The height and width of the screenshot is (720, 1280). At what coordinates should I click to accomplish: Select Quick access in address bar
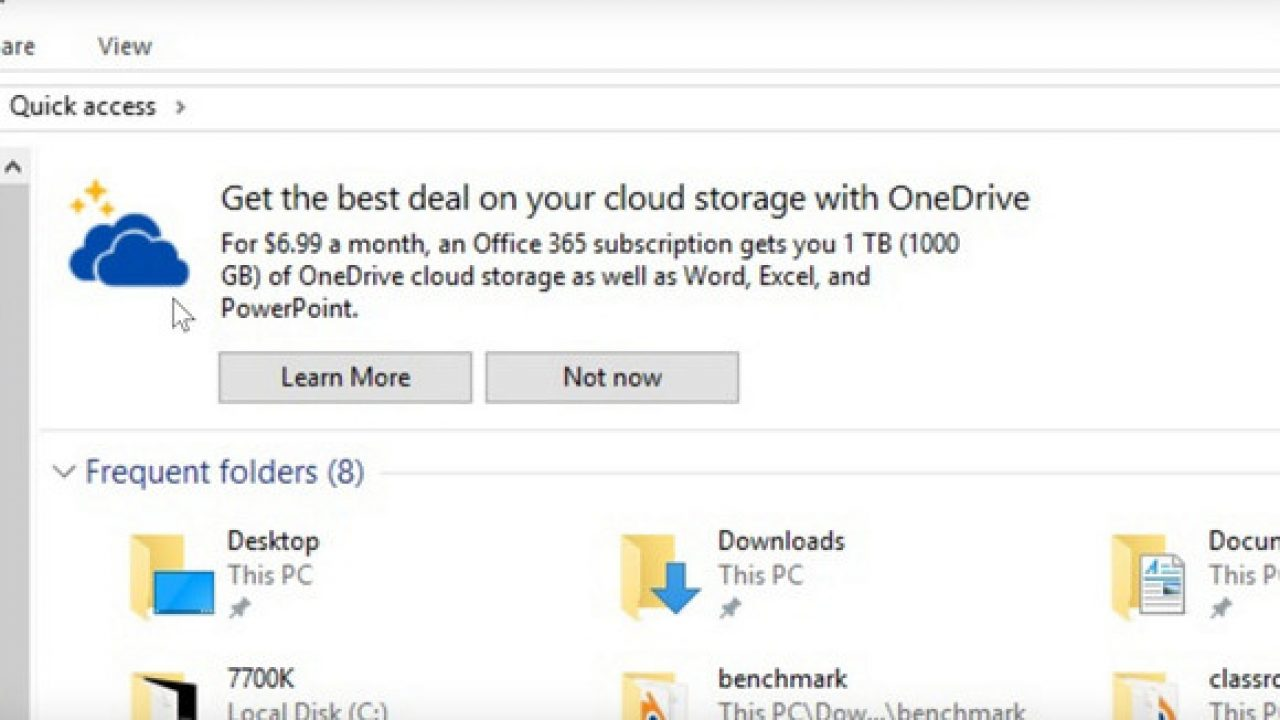(82, 107)
